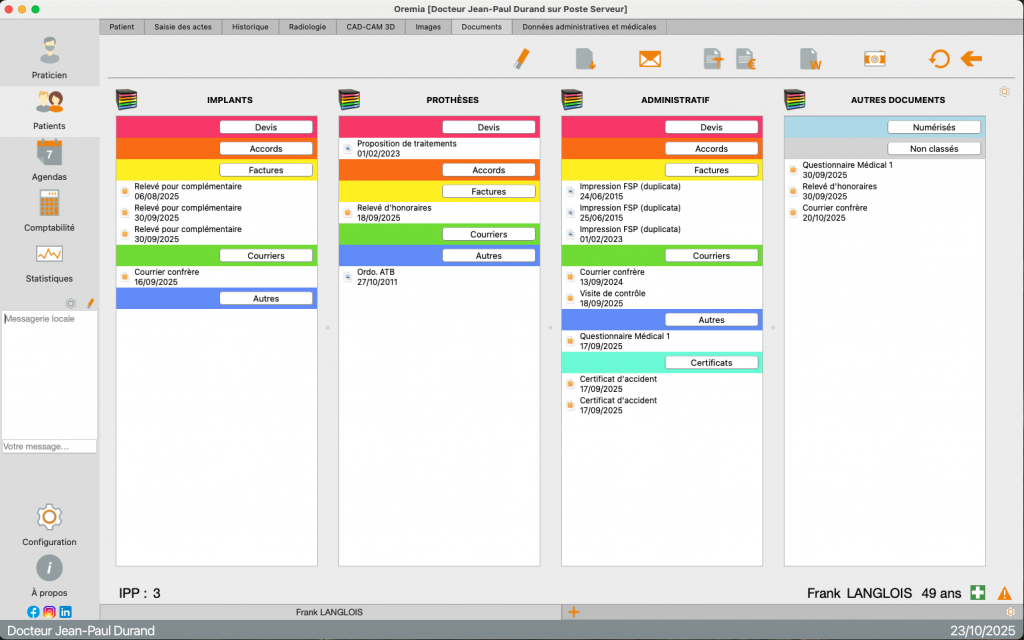
Task: Open the Agendas calendar icon in sidebar
Action: pos(49,153)
